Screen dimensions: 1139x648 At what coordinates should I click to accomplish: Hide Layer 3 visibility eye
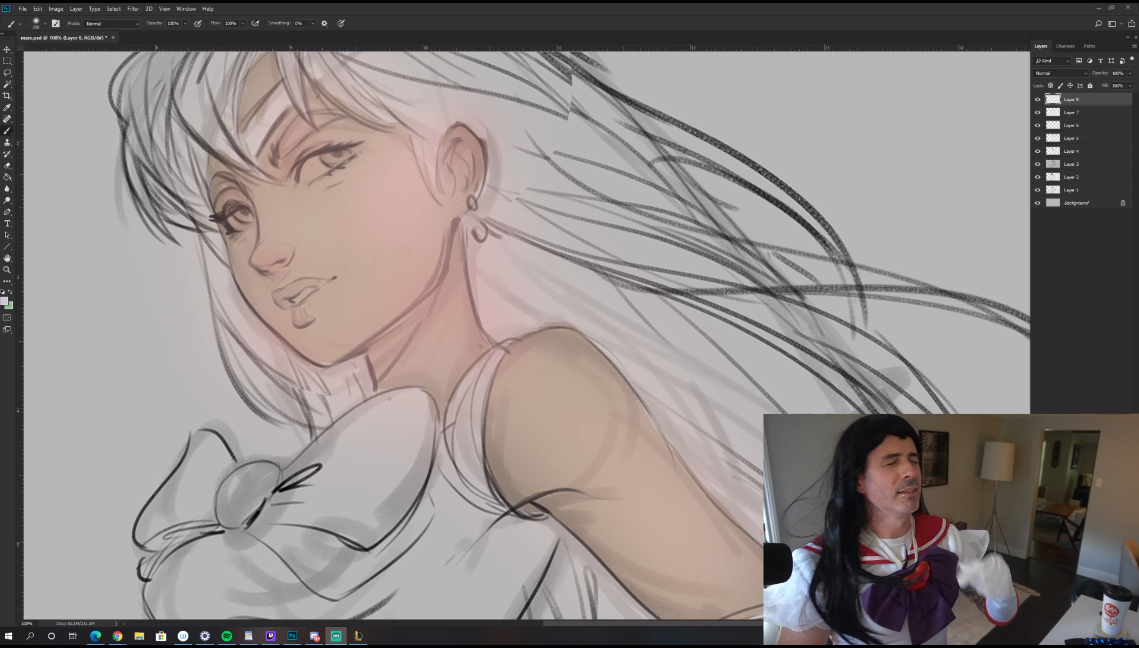(x=1037, y=164)
